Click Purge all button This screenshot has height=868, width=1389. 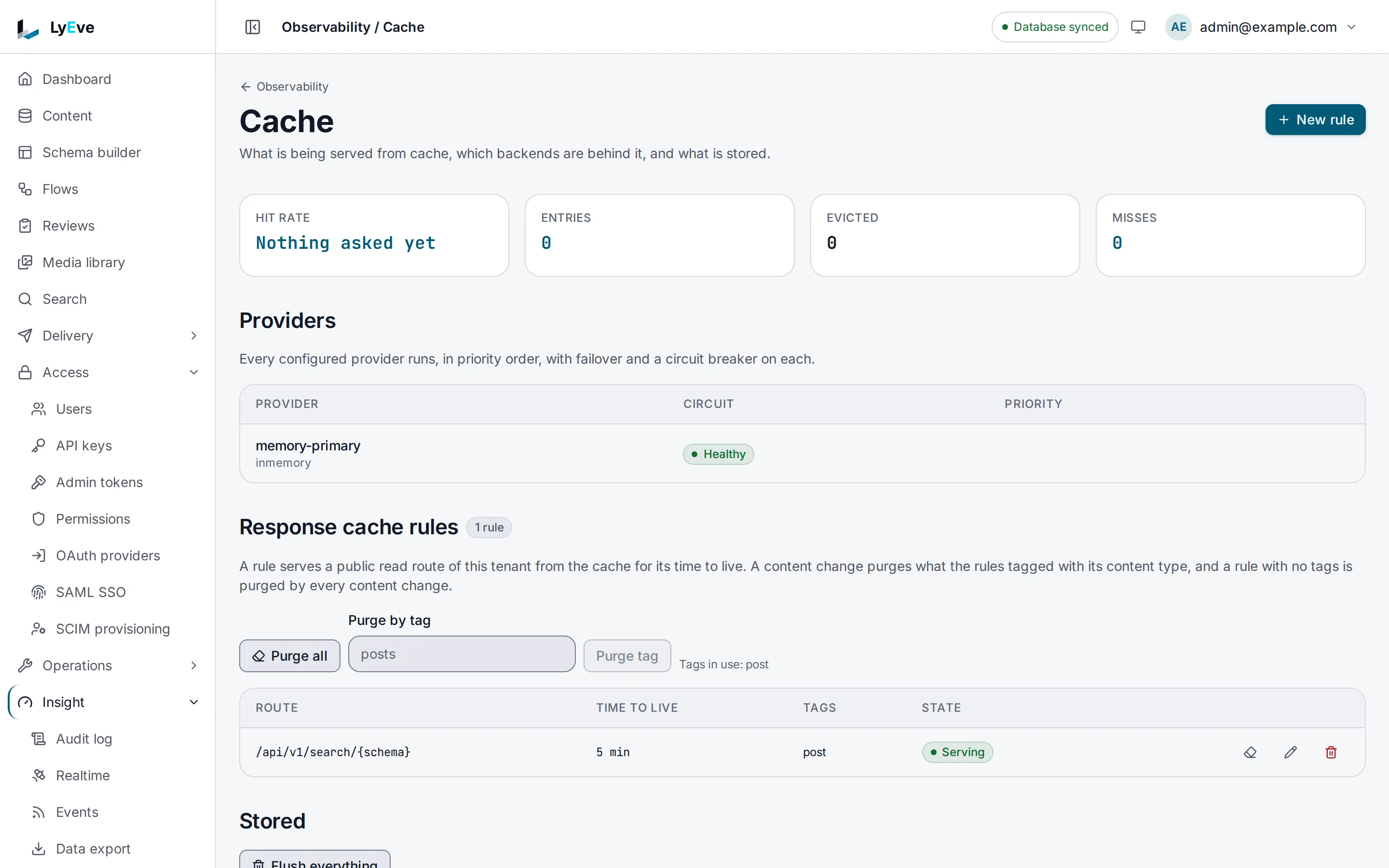click(x=289, y=656)
